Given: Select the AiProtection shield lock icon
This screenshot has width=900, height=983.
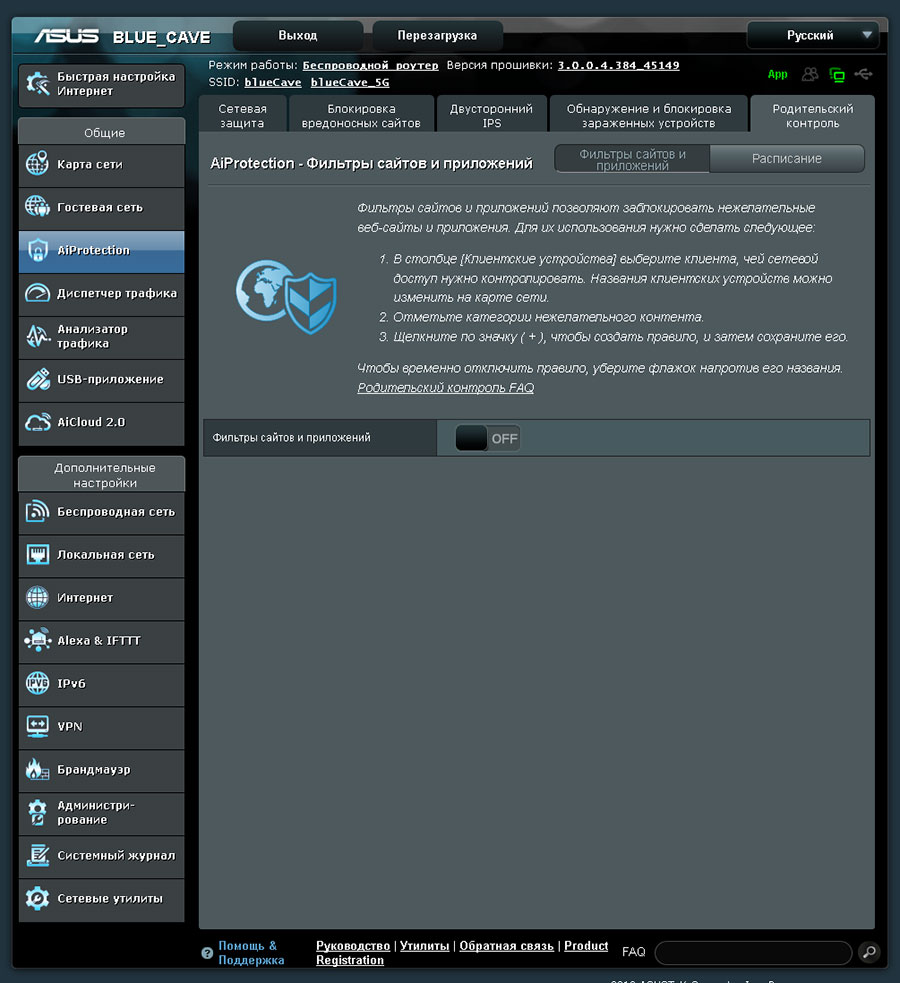Looking at the screenshot, I should [38, 250].
